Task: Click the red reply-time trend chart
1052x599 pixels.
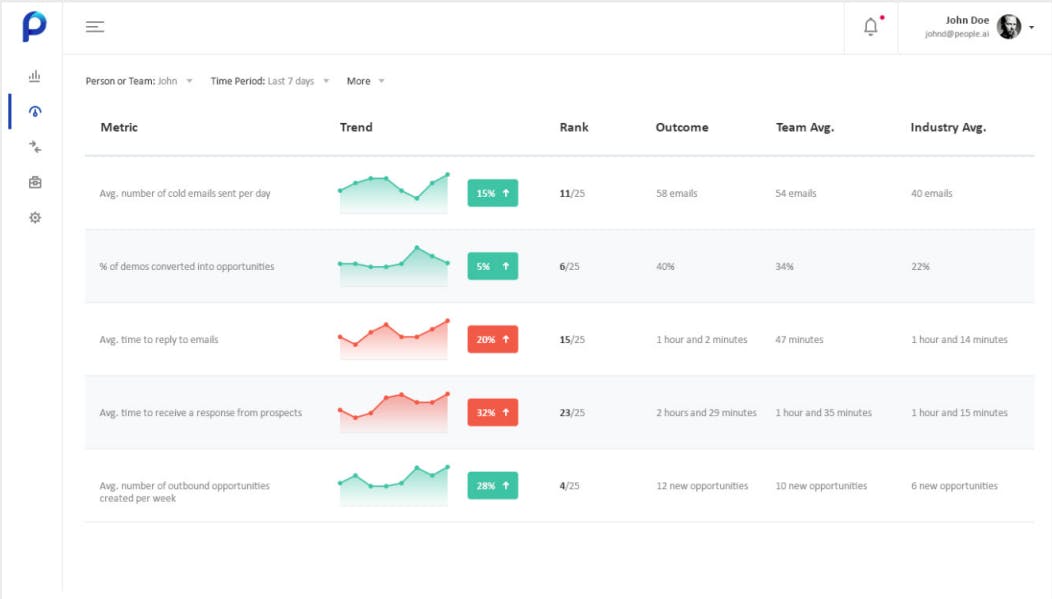Action: (x=394, y=339)
